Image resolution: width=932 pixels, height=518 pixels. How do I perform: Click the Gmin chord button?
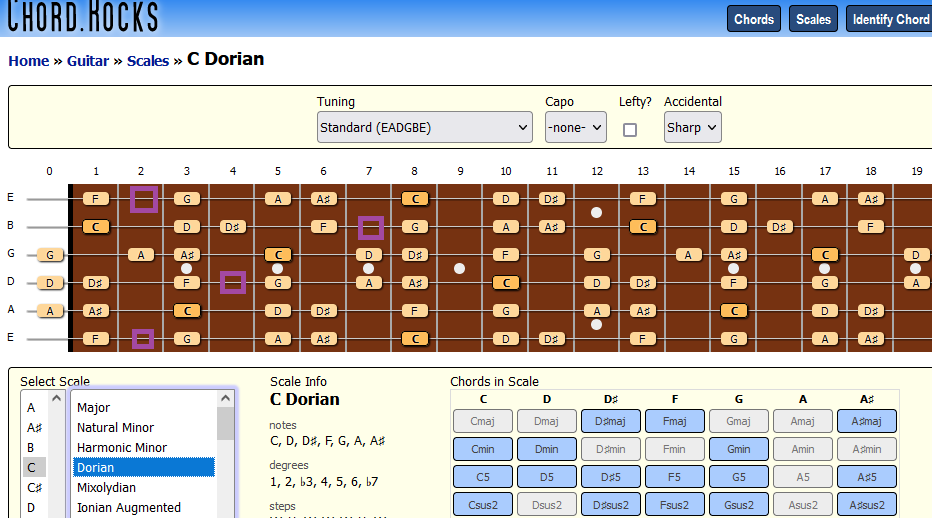pos(739,449)
